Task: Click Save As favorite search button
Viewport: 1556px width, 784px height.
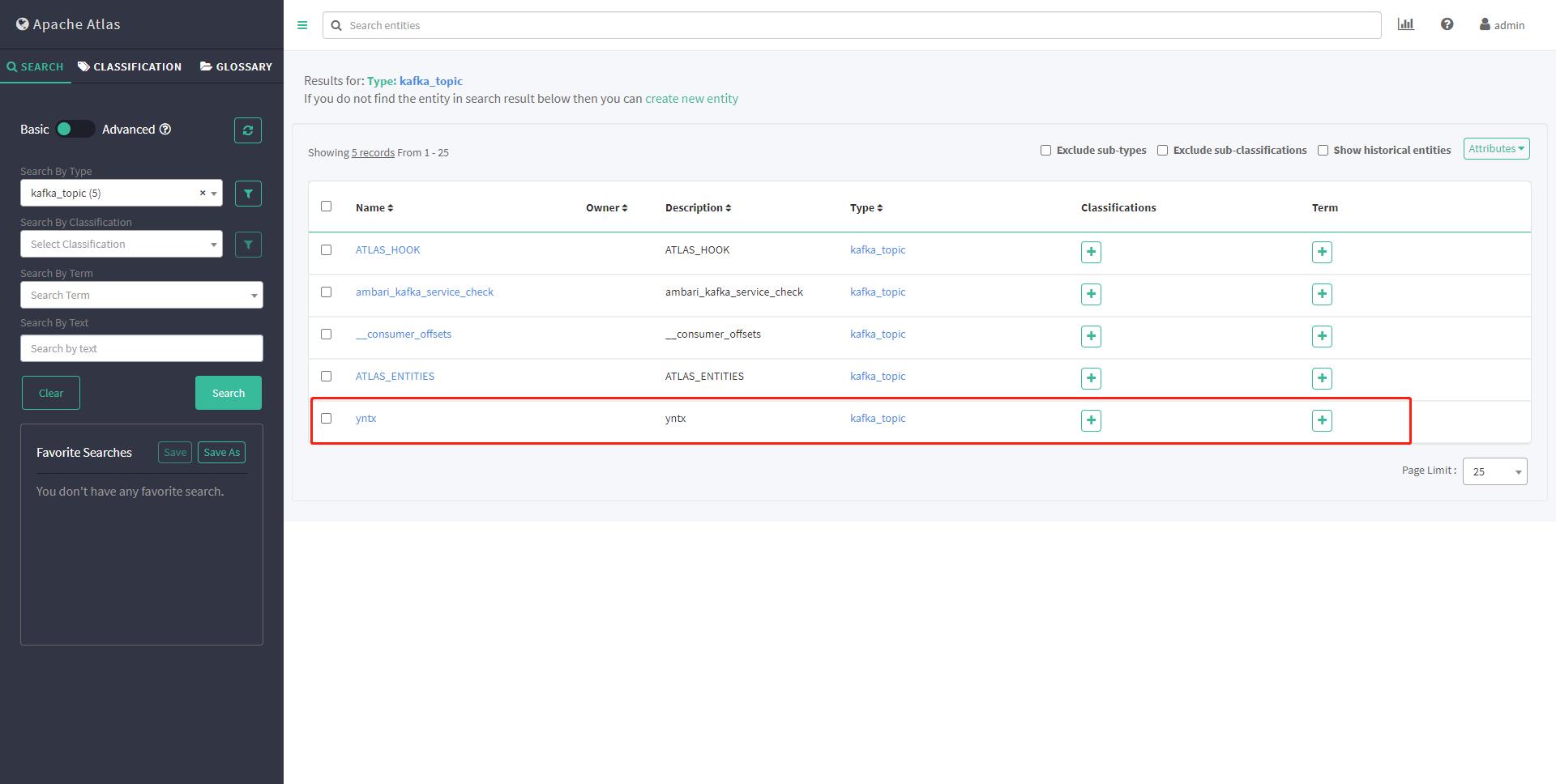Action: pyautogui.click(x=222, y=452)
